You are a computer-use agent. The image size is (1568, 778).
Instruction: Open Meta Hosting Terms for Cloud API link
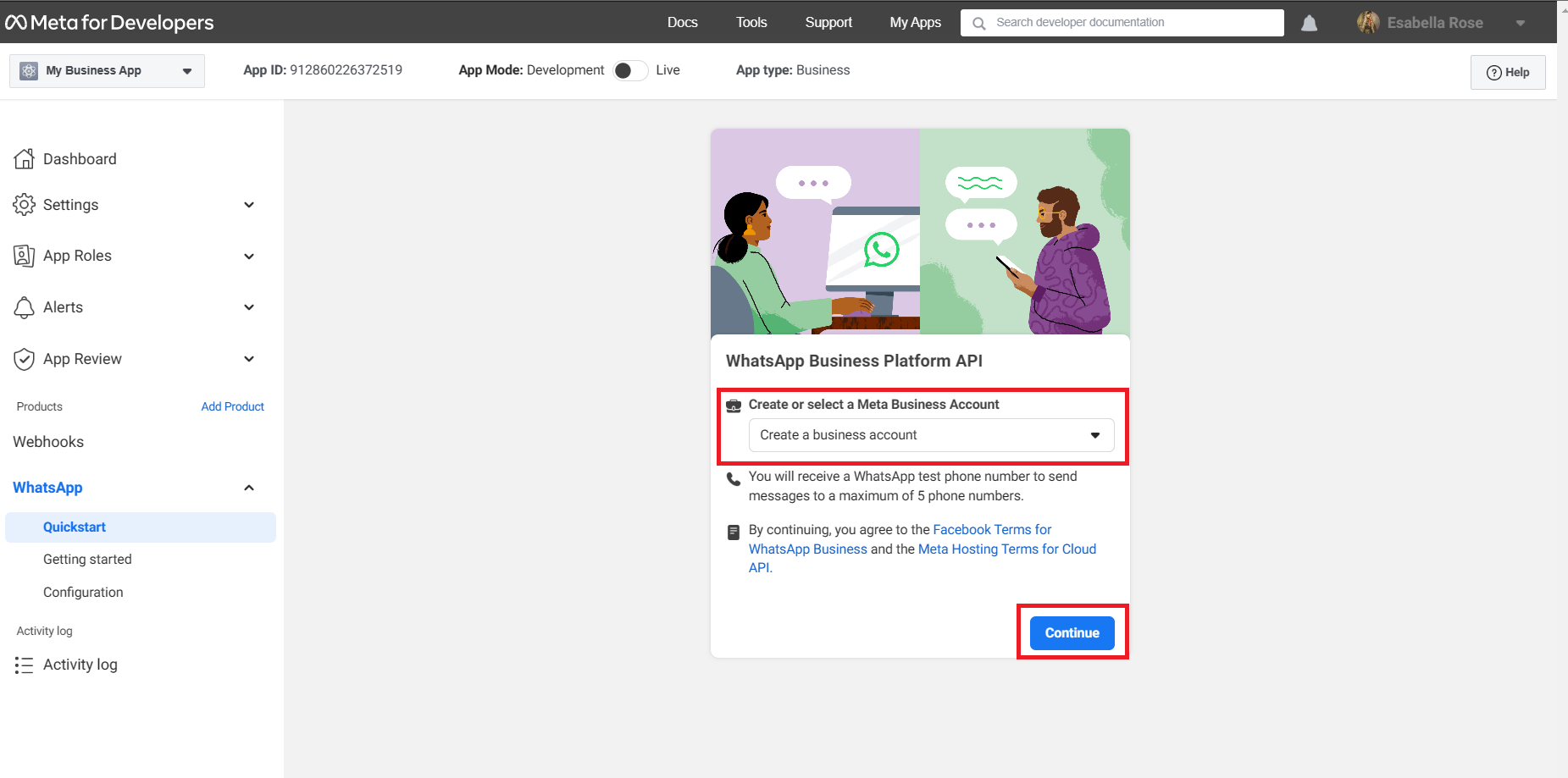[x=923, y=559]
